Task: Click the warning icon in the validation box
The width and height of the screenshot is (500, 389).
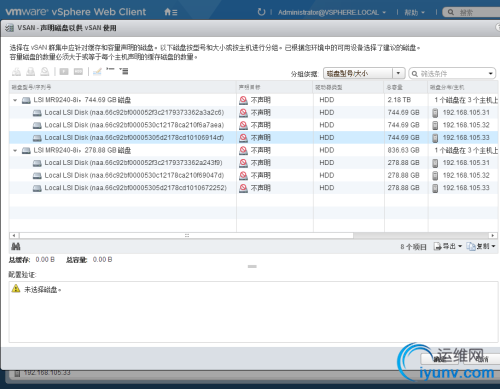Action: click(x=16, y=289)
